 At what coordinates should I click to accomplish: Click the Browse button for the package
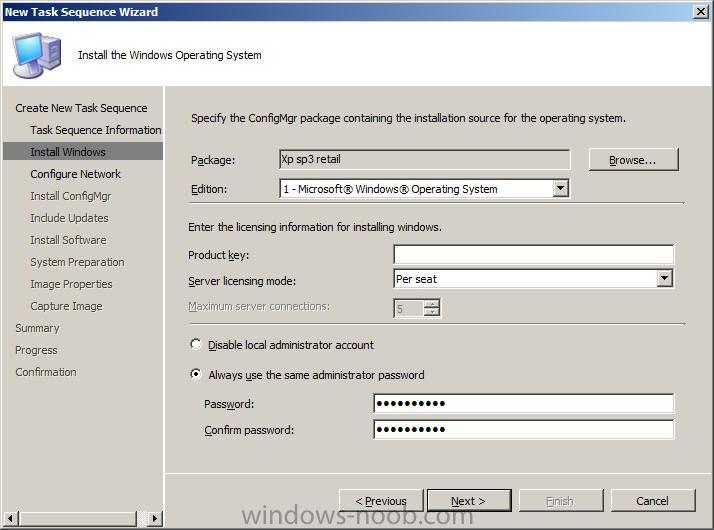coord(633,160)
